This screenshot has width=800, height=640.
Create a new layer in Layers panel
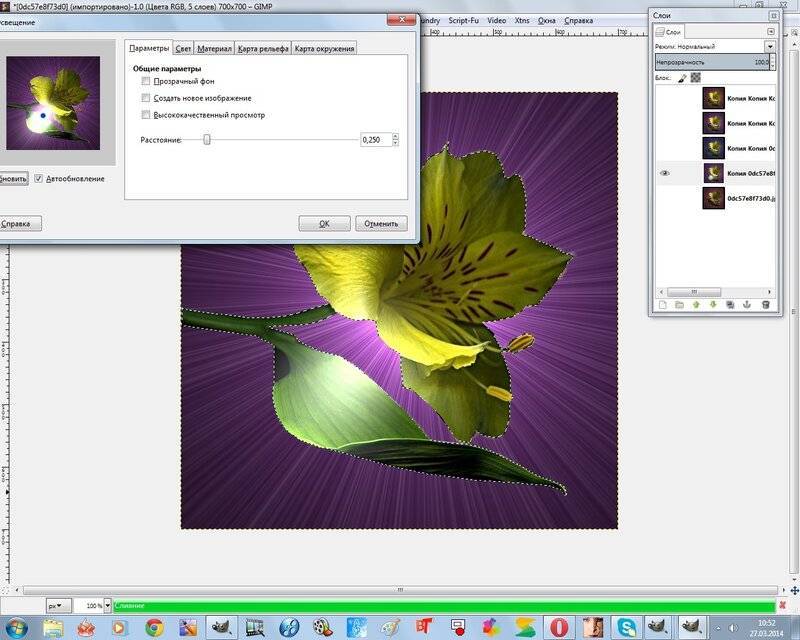click(x=662, y=305)
